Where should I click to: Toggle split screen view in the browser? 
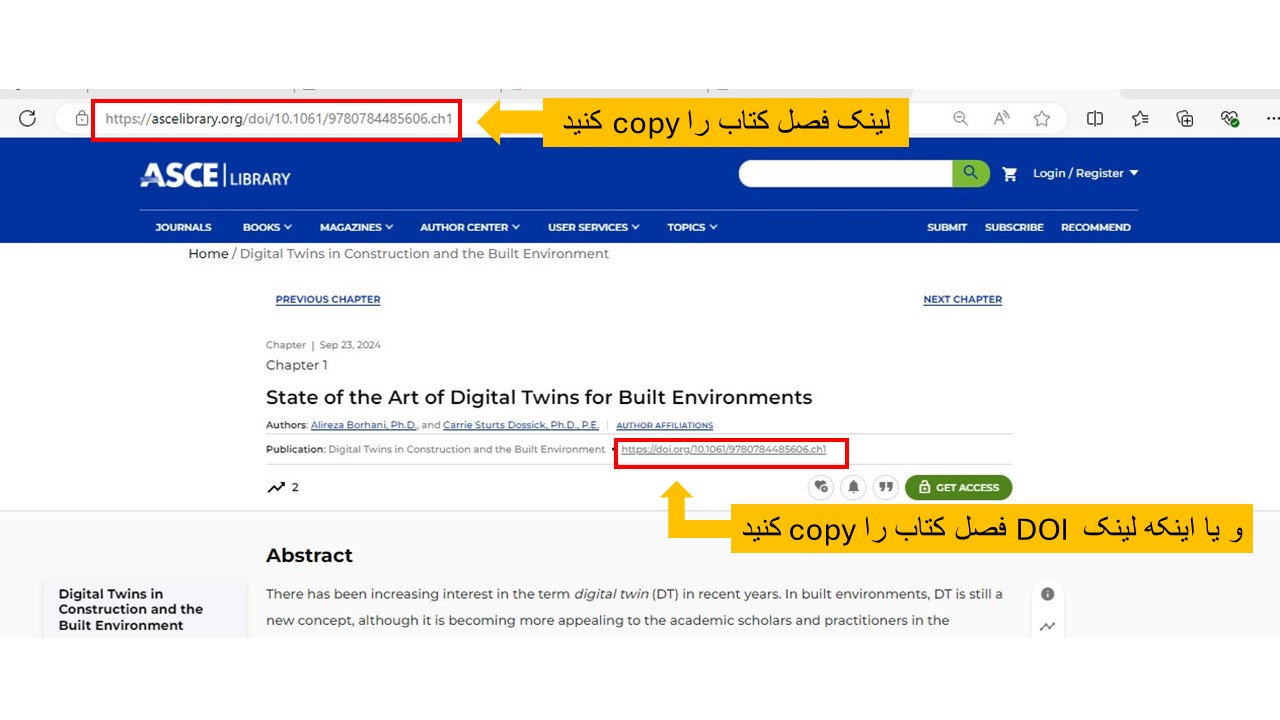point(1094,118)
